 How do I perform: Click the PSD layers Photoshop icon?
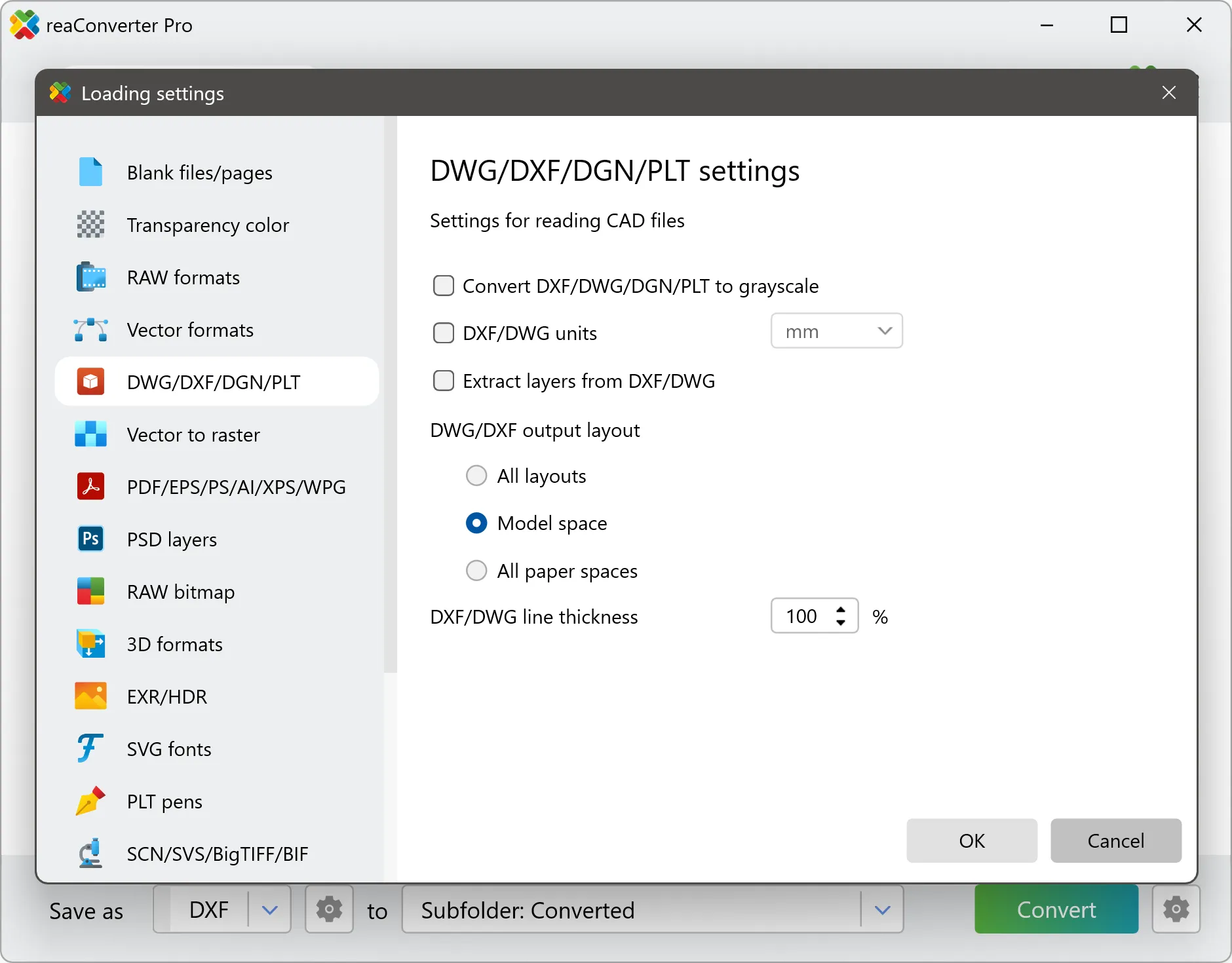coord(90,538)
